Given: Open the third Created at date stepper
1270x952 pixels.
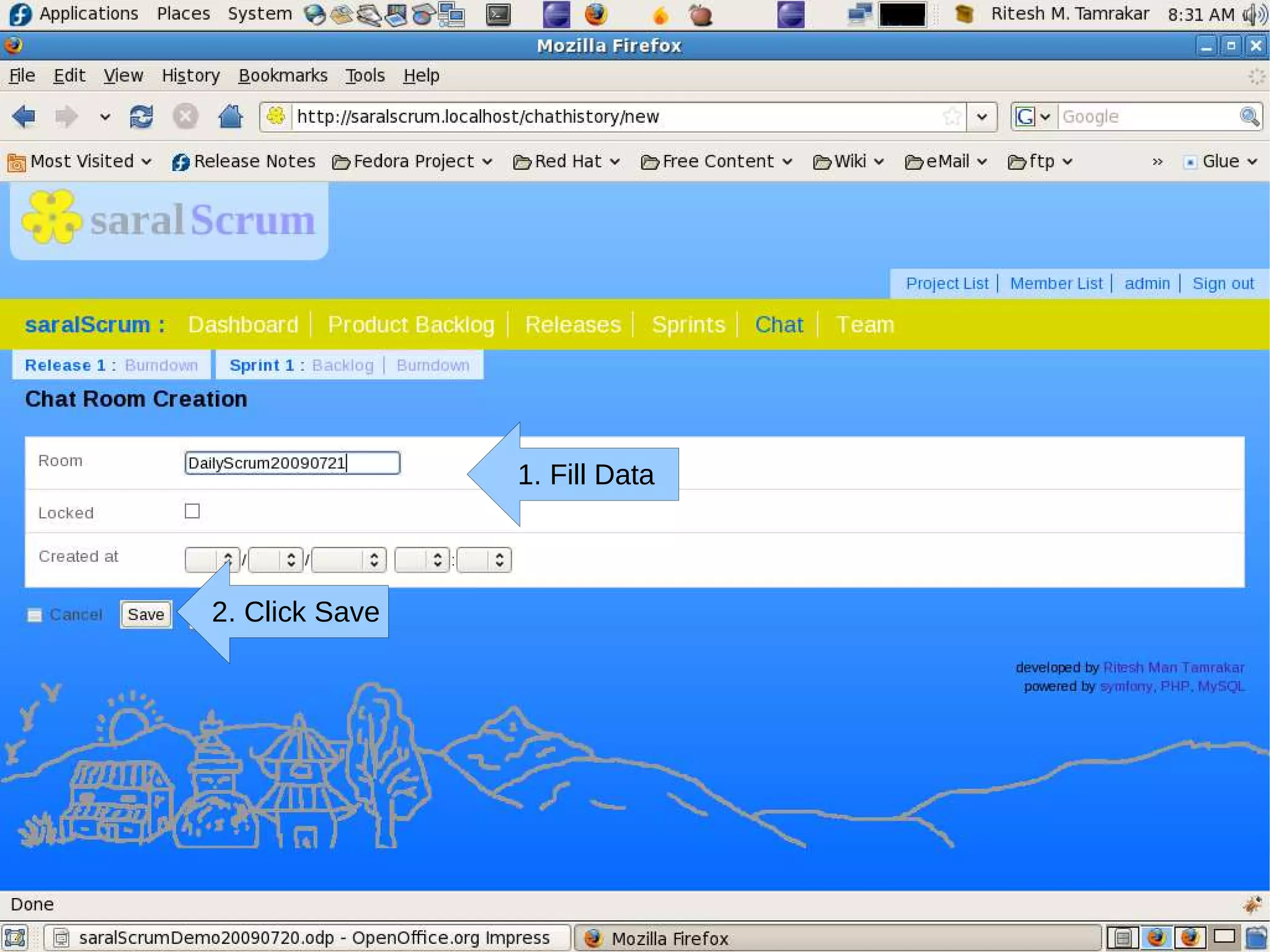Looking at the screenshot, I should tap(349, 560).
